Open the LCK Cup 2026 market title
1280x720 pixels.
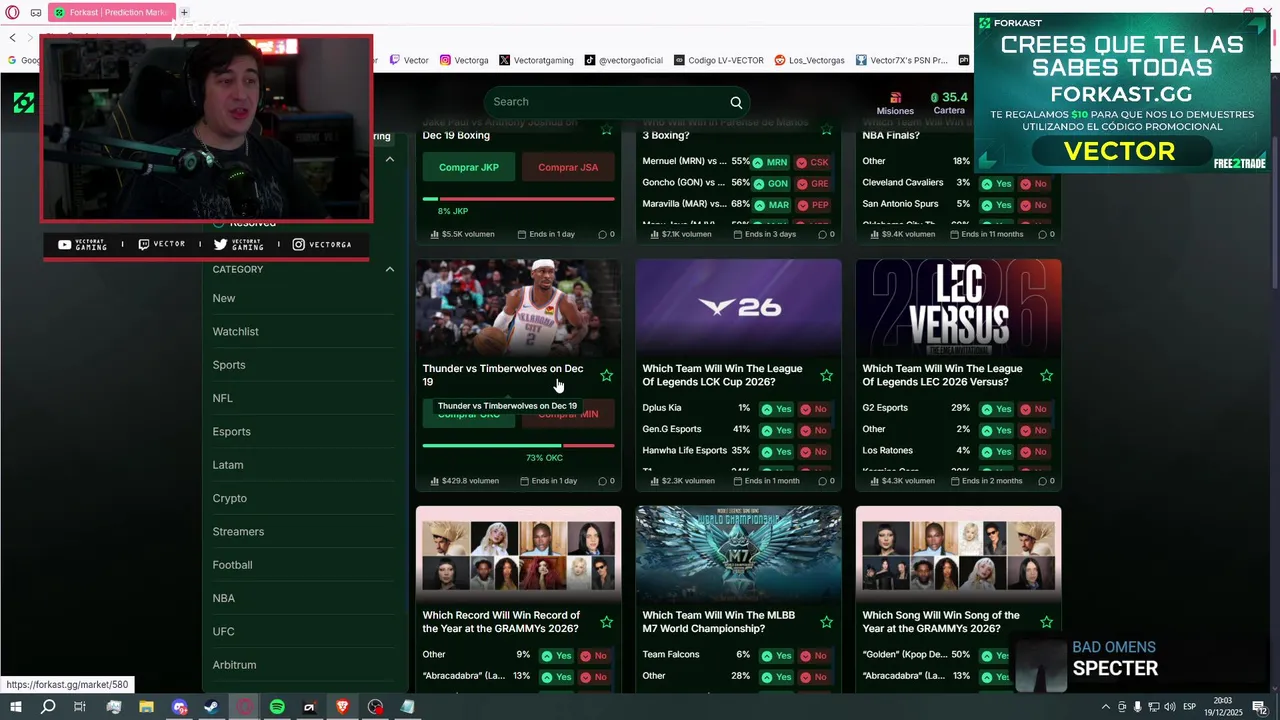(x=722, y=375)
